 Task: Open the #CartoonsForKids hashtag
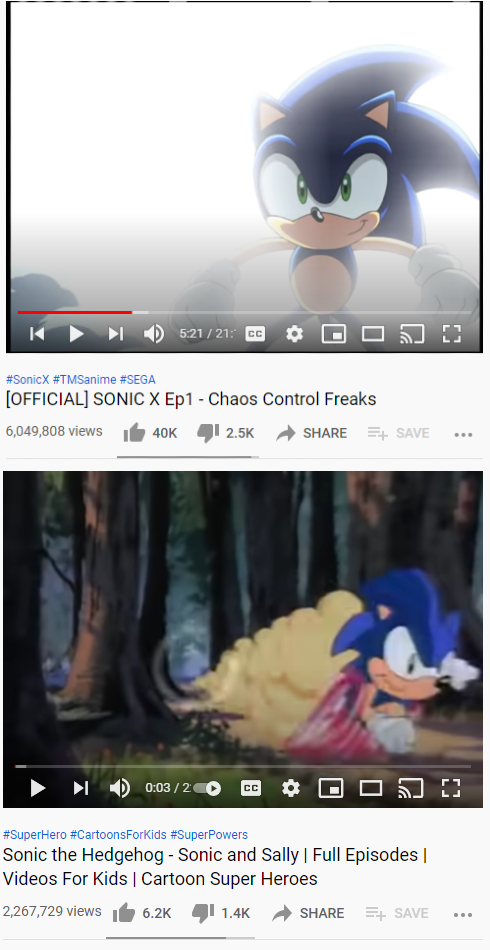point(118,835)
